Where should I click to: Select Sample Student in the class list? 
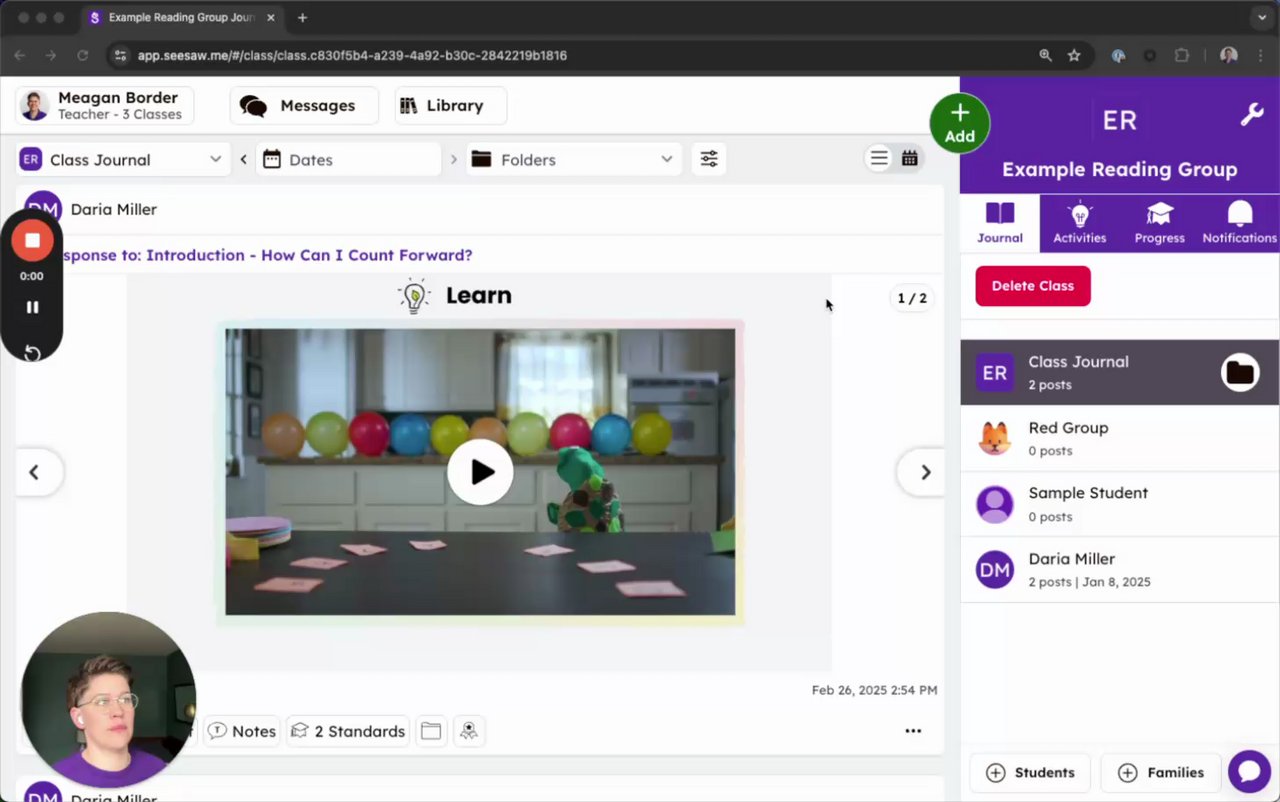1120,504
